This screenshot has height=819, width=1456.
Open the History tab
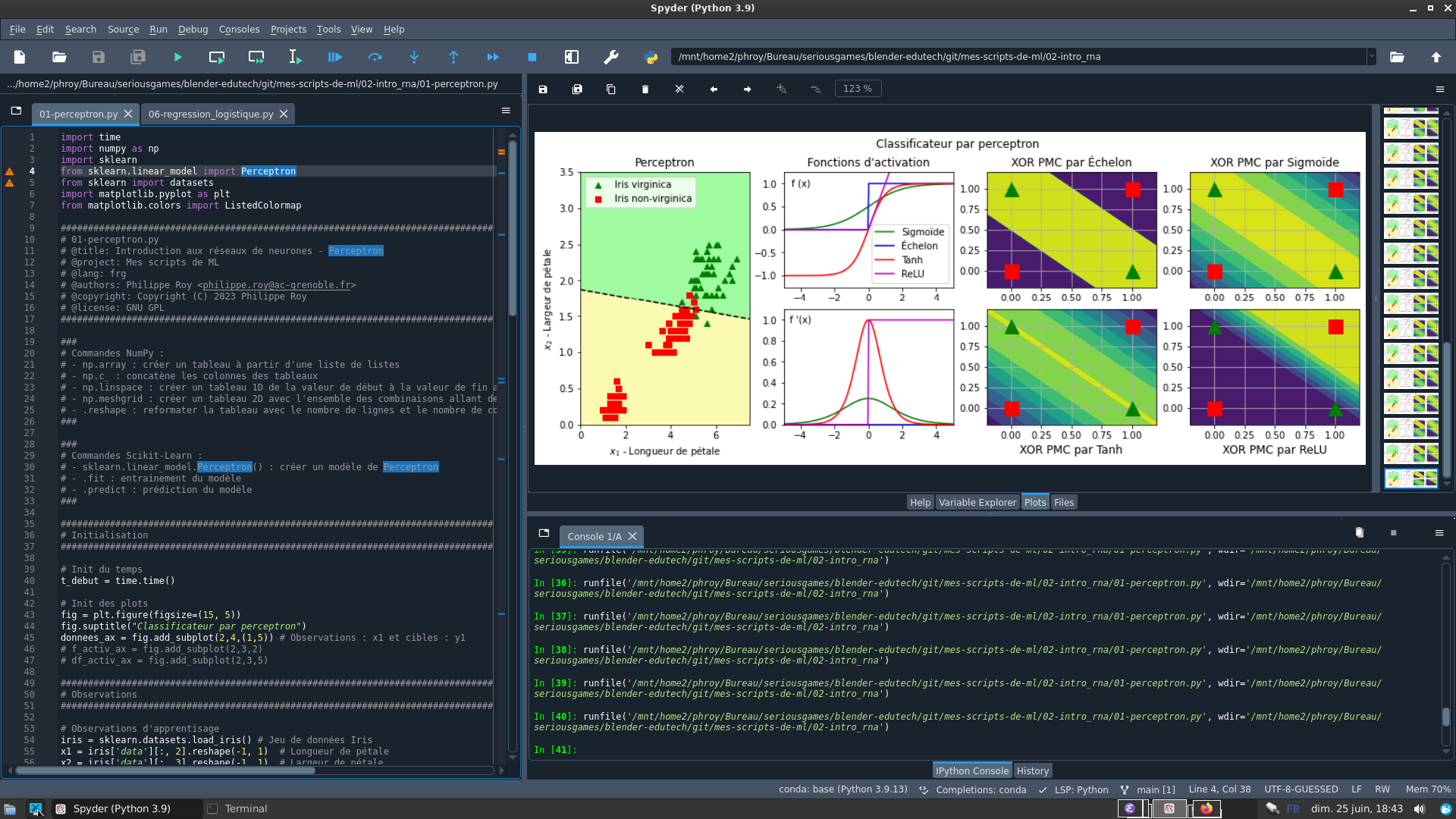(x=1032, y=770)
